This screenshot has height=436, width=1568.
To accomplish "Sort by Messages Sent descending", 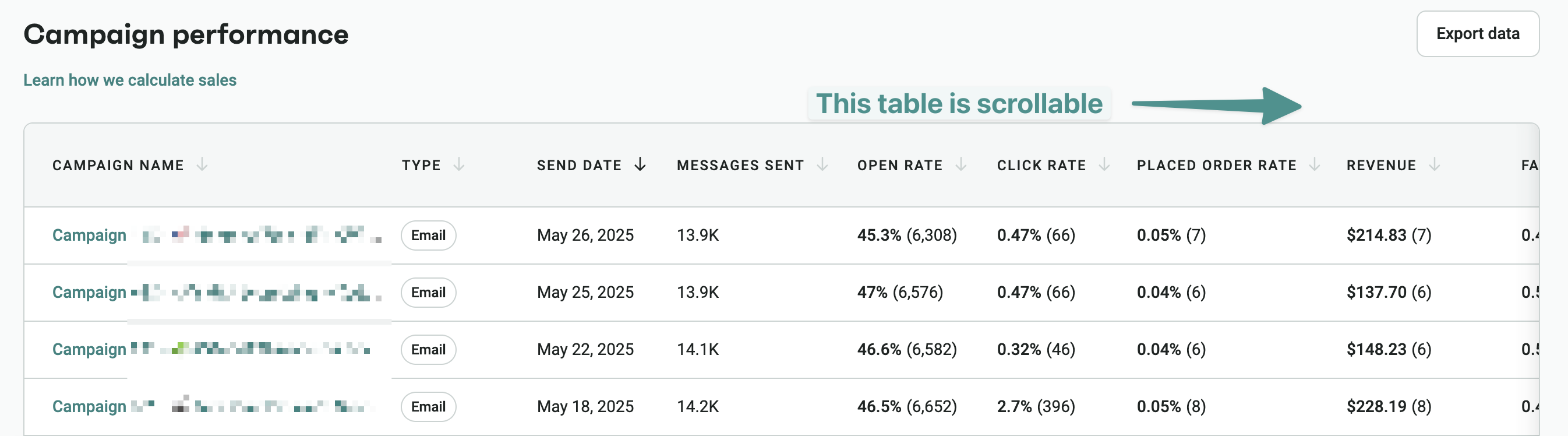I will coord(824,164).
